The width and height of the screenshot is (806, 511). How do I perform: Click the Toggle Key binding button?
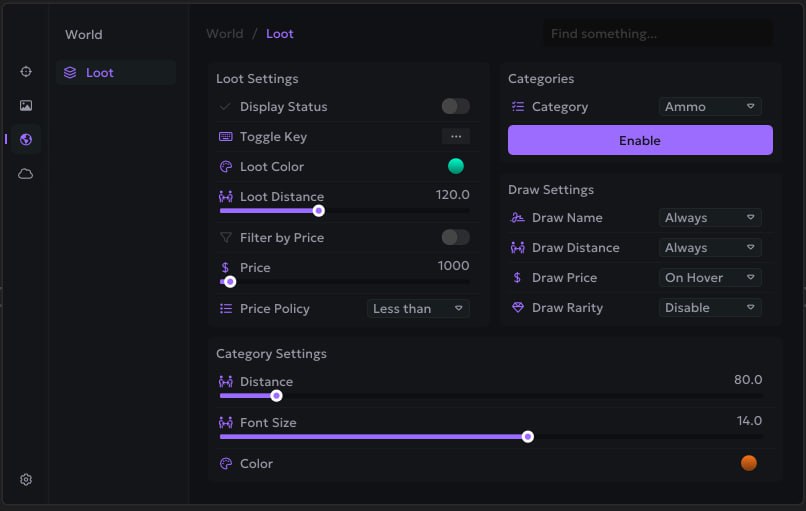(455, 136)
